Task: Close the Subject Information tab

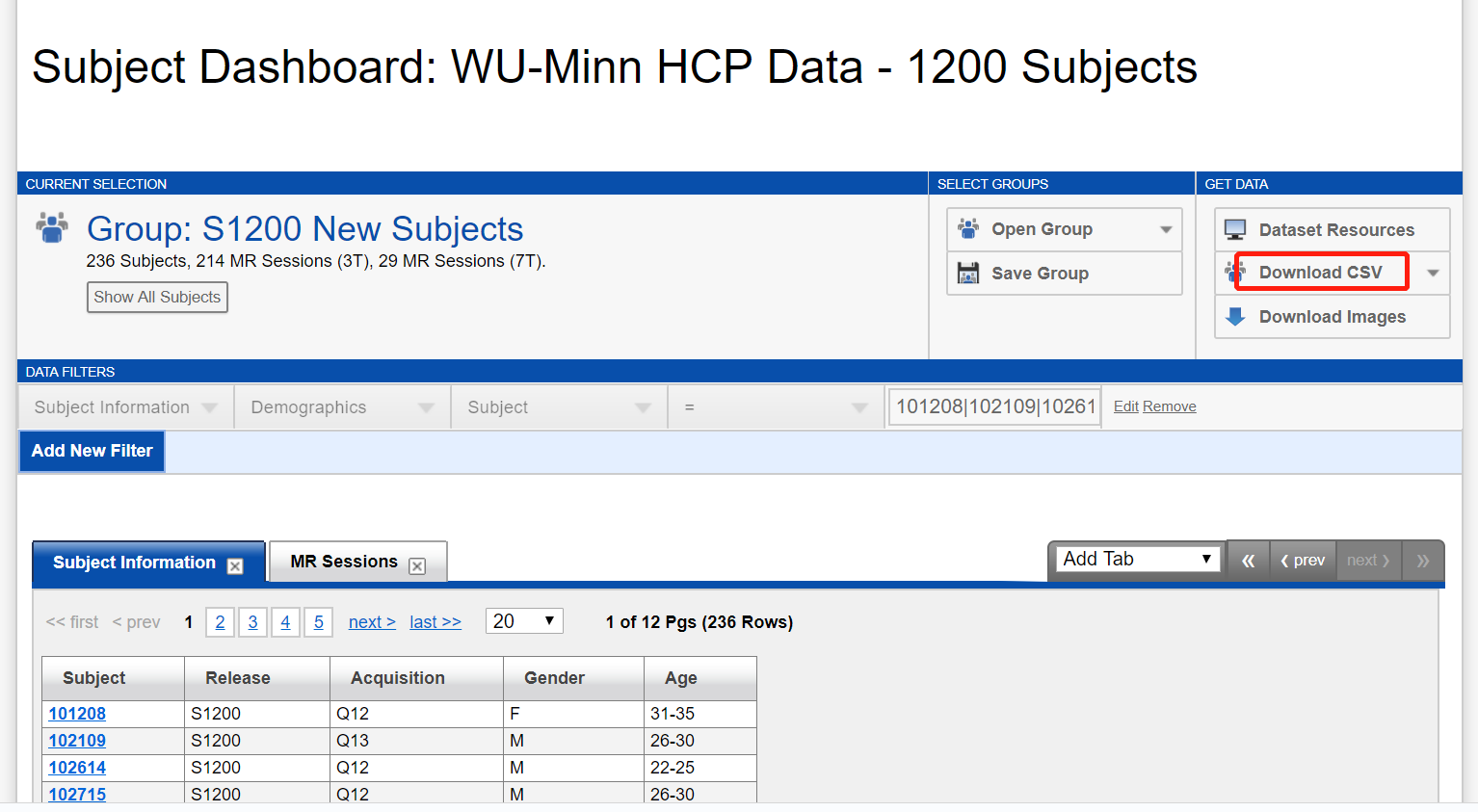Action: (x=235, y=565)
